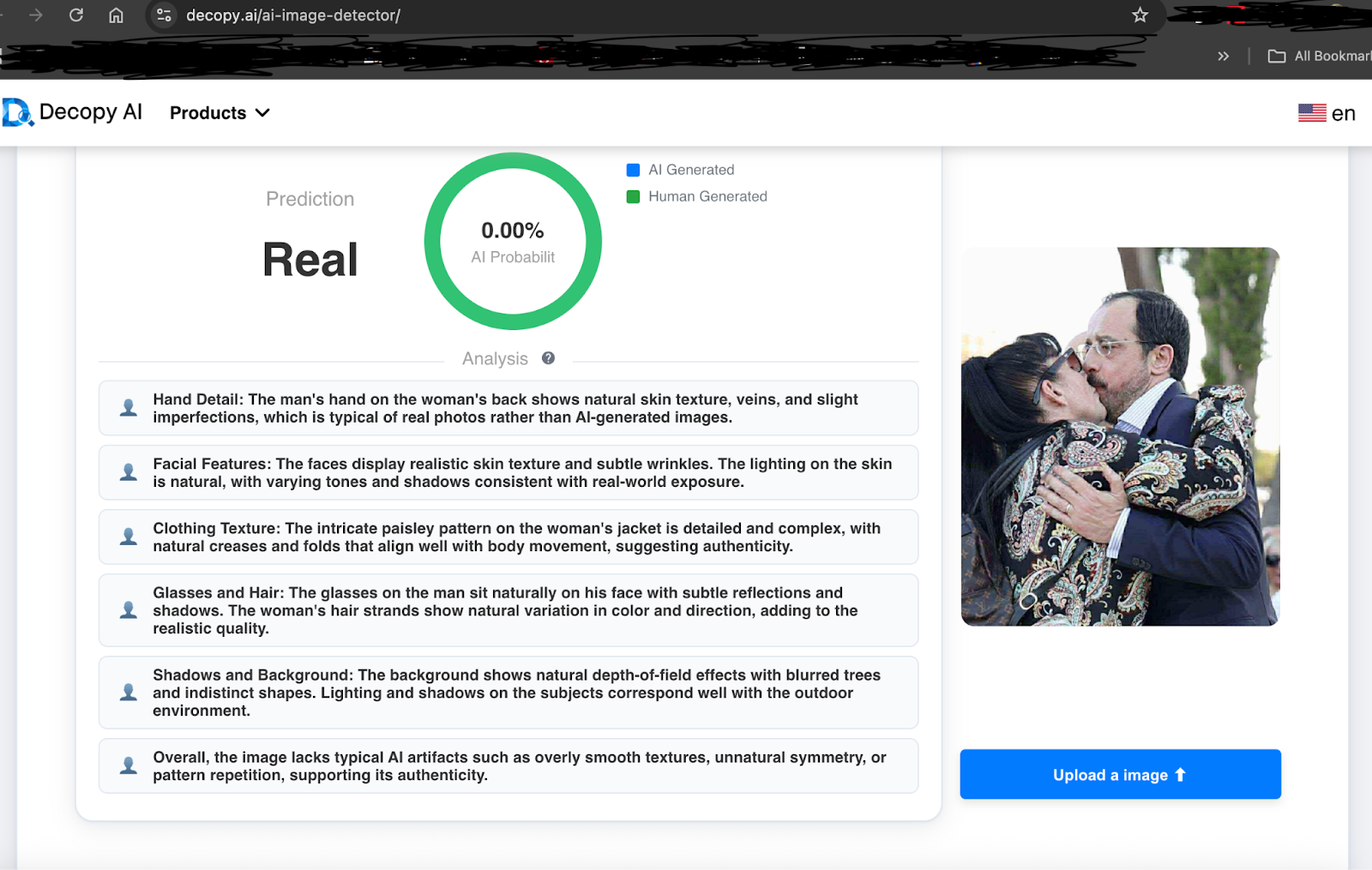Select the Shadows and Background analysis text
The image size is (1372, 870).
click(x=517, y=693)
